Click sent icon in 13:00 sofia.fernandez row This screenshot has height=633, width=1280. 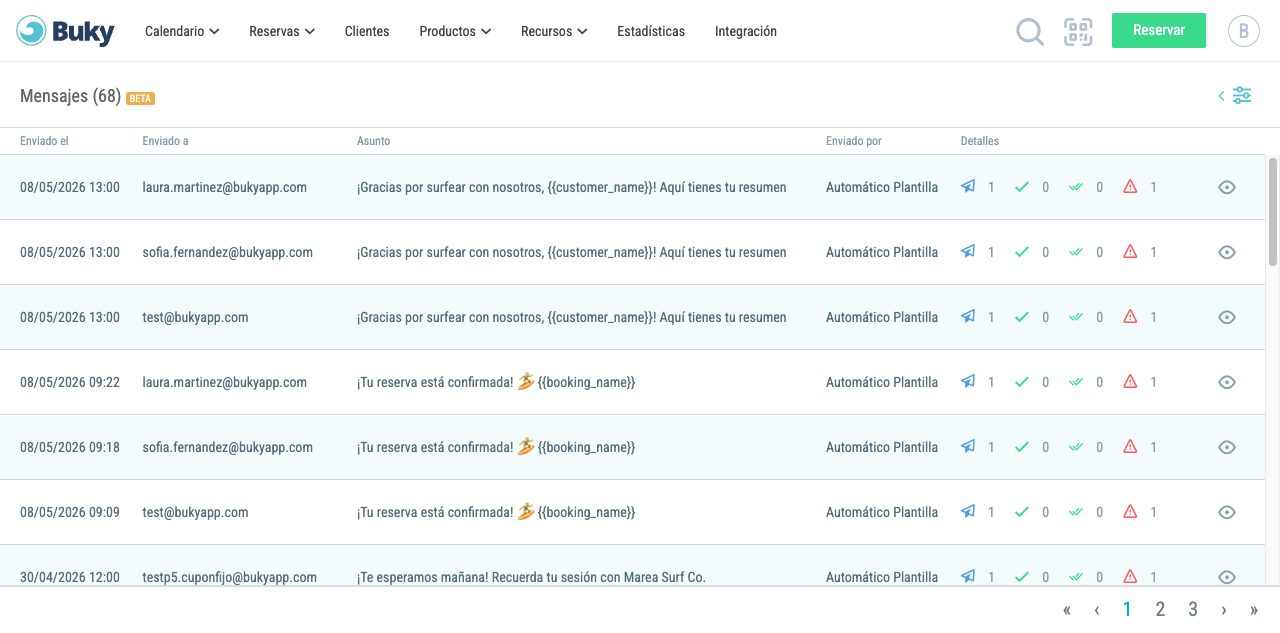click(x=968, y=251)
